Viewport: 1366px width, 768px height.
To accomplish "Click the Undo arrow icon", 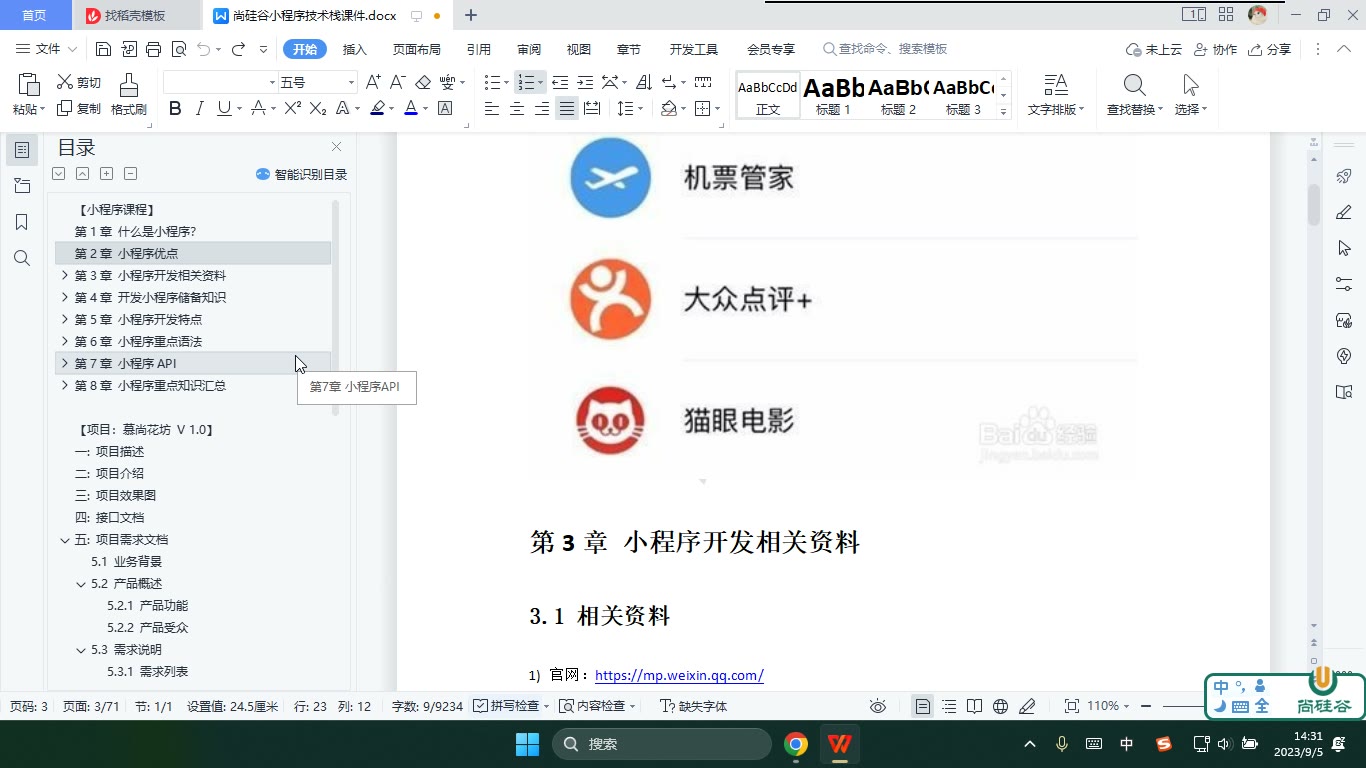I will pyautogui.click(x=203, y=49).
